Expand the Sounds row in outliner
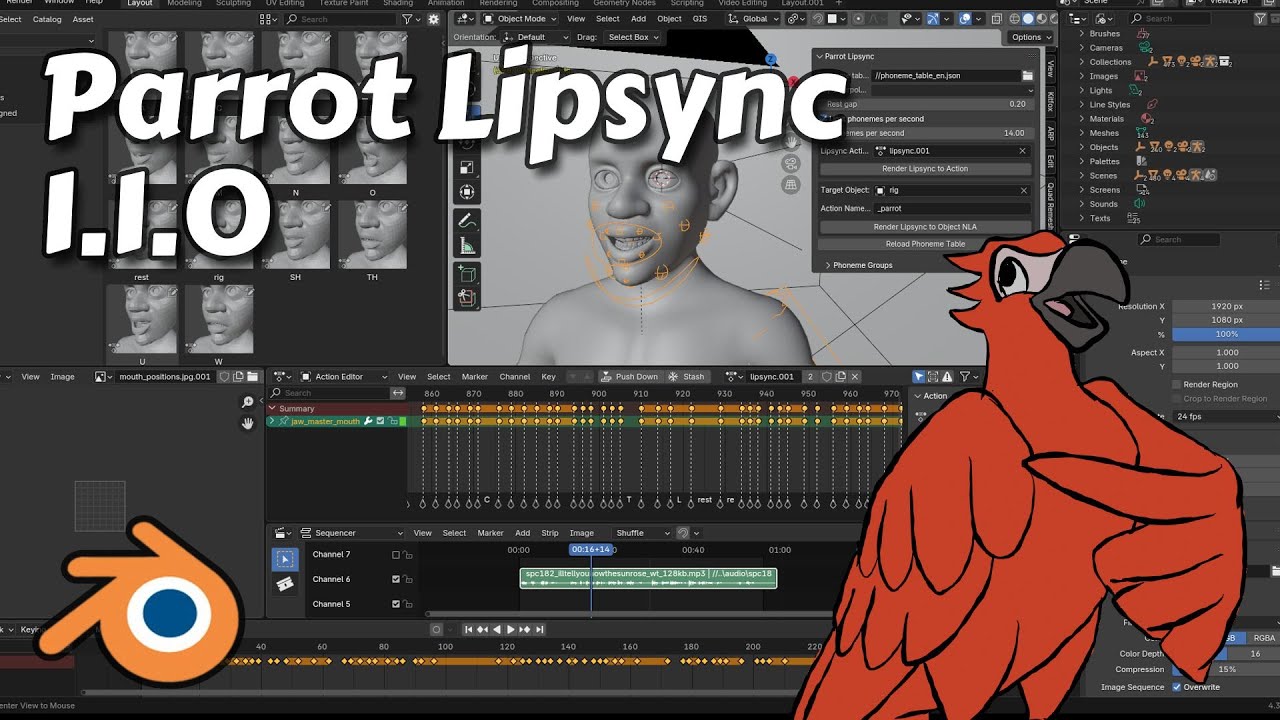 pyautogui.click(x=1083, y=204)
